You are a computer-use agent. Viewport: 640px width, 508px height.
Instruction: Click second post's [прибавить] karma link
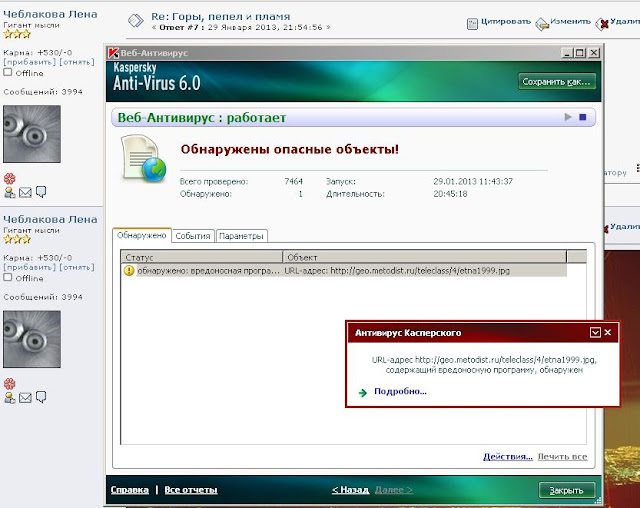29,267
